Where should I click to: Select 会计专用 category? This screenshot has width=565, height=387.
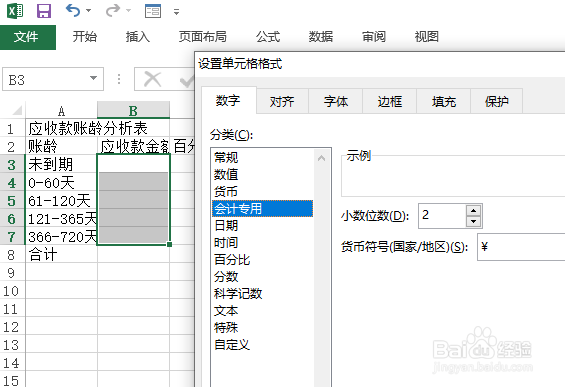click(x=262, y=208)
